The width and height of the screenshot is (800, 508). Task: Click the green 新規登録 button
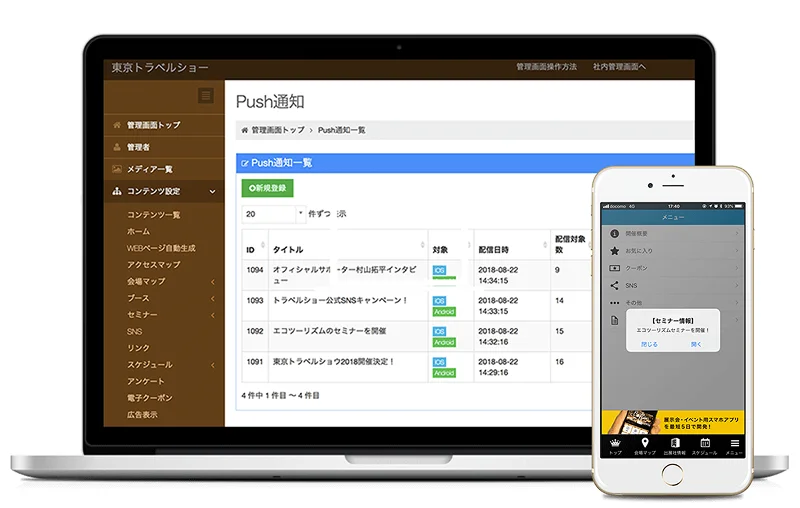tap(268, 188)
